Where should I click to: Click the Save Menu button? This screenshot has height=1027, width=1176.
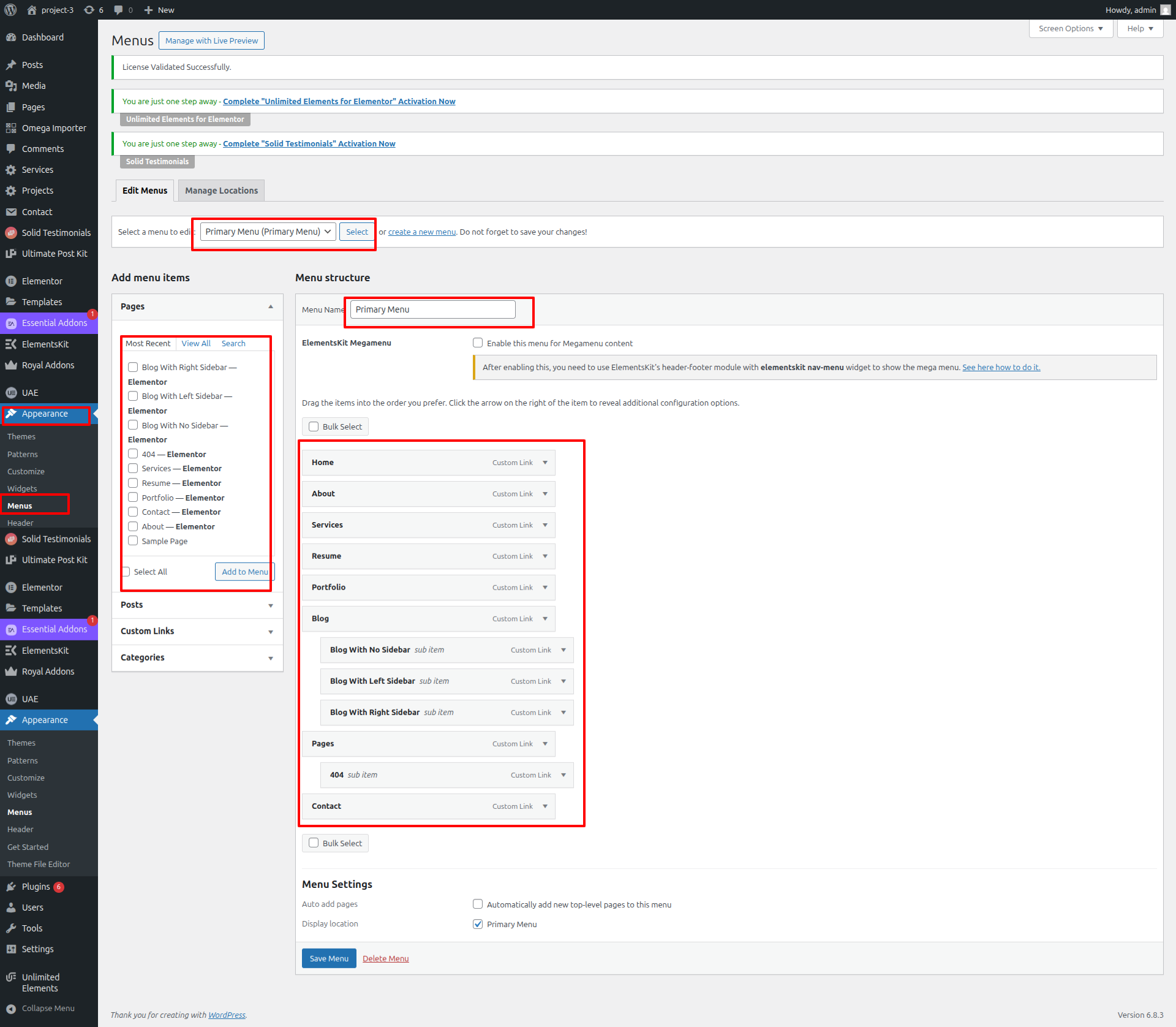coord(329,958)
